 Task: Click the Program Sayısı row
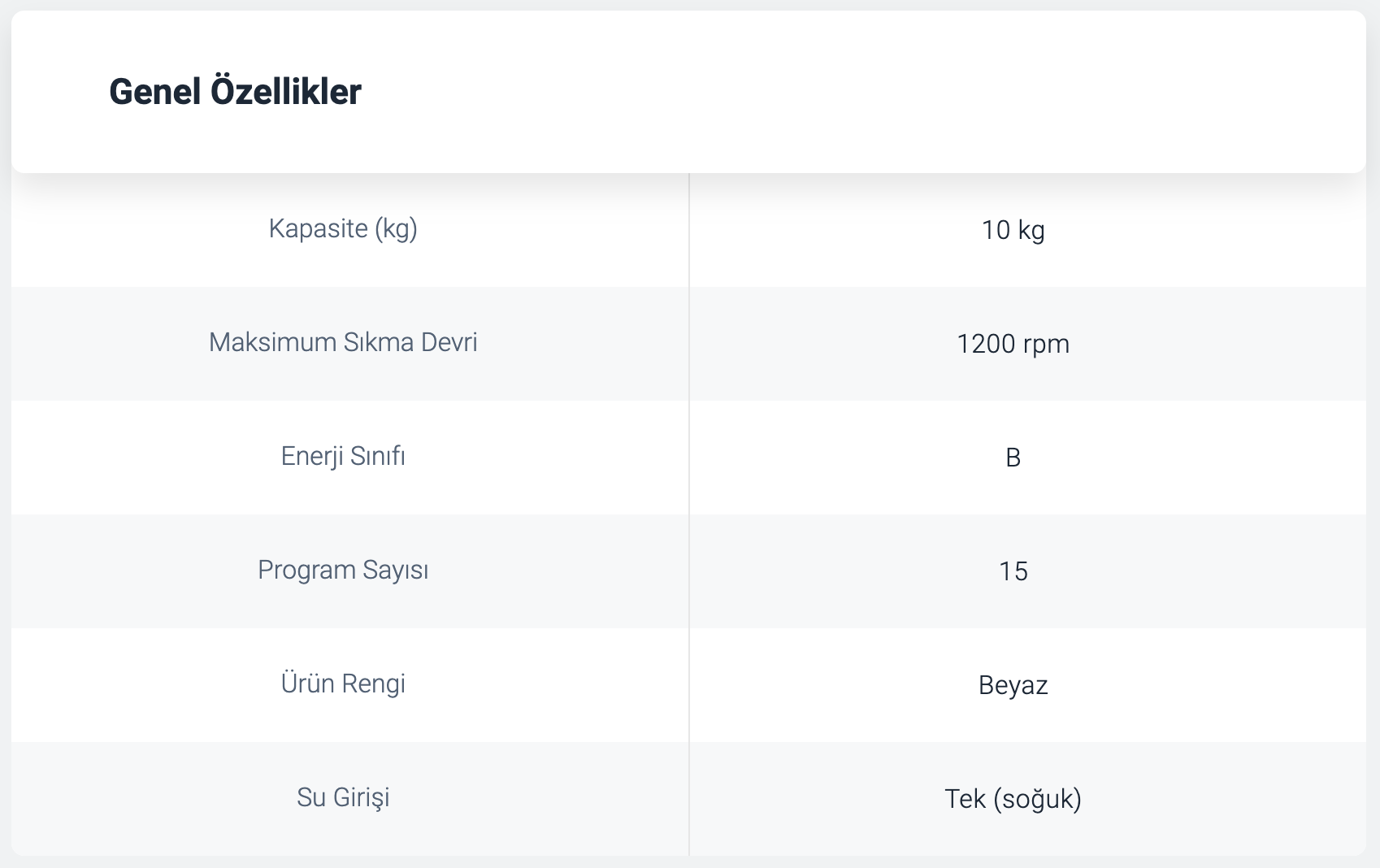click(688, 571)
